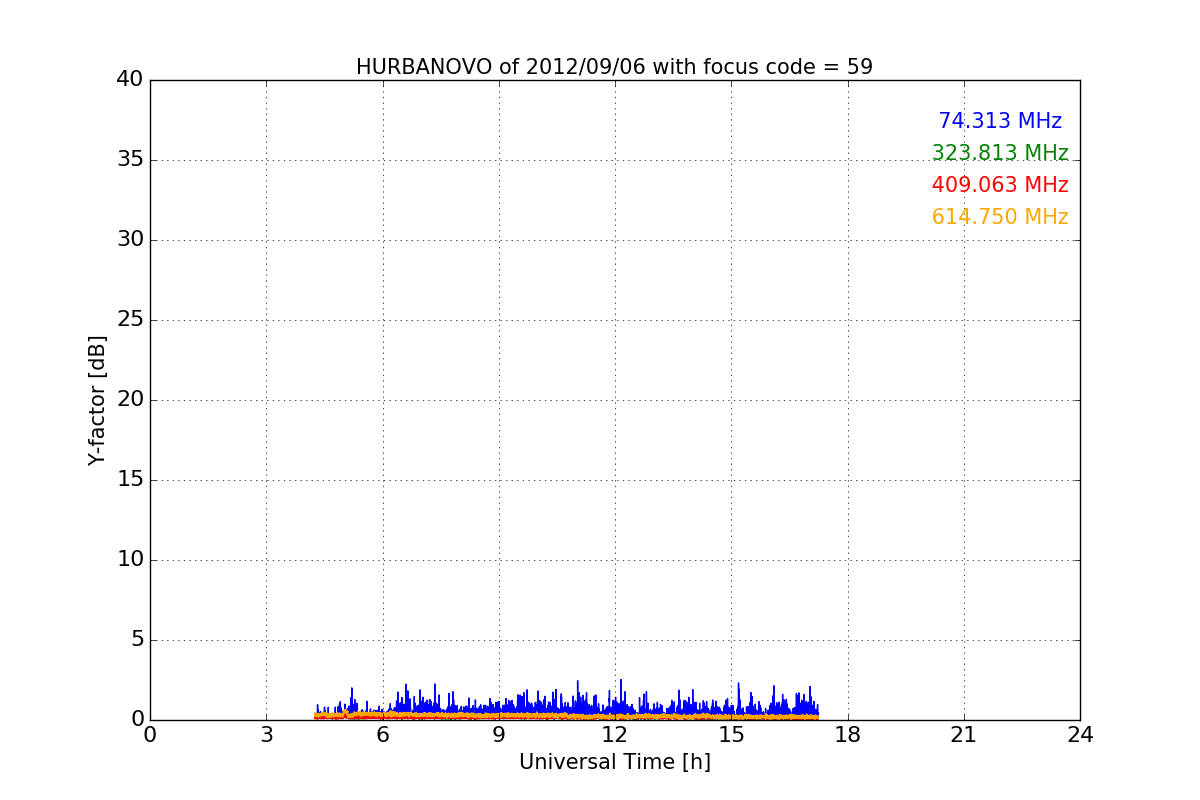Click y-axis tick label 30

click(130, 240)
